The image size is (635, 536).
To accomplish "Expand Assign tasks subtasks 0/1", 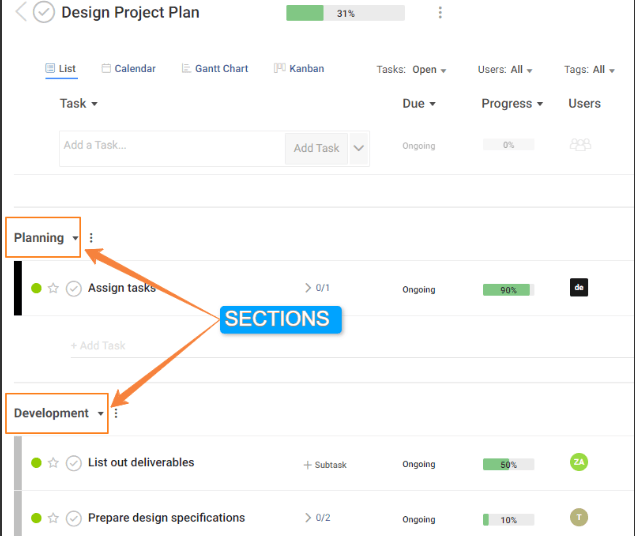I will coord(317,288).
